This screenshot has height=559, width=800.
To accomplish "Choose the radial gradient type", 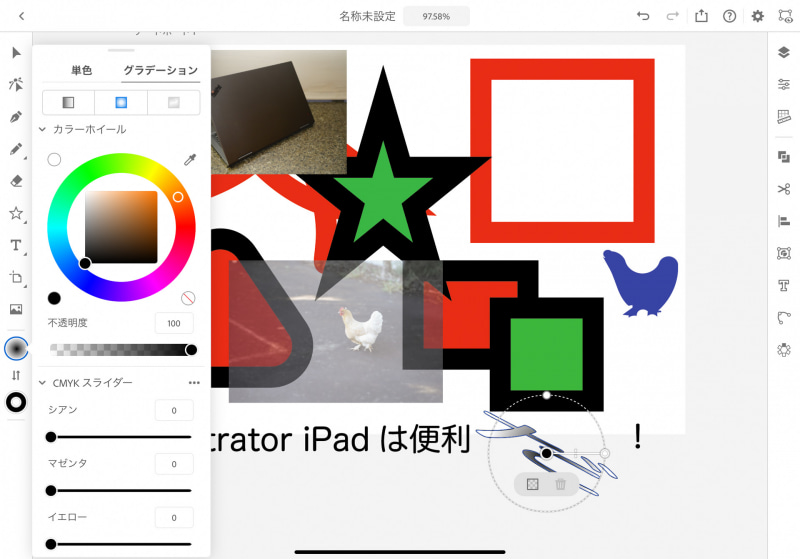I will (121, 103).
